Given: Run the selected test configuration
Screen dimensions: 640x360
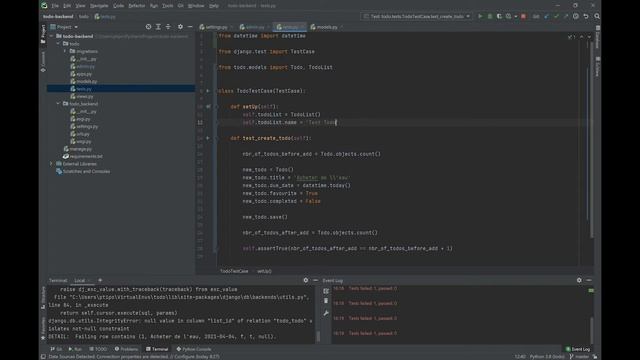Looking at the screenshot, I should (x=480, y=16).
